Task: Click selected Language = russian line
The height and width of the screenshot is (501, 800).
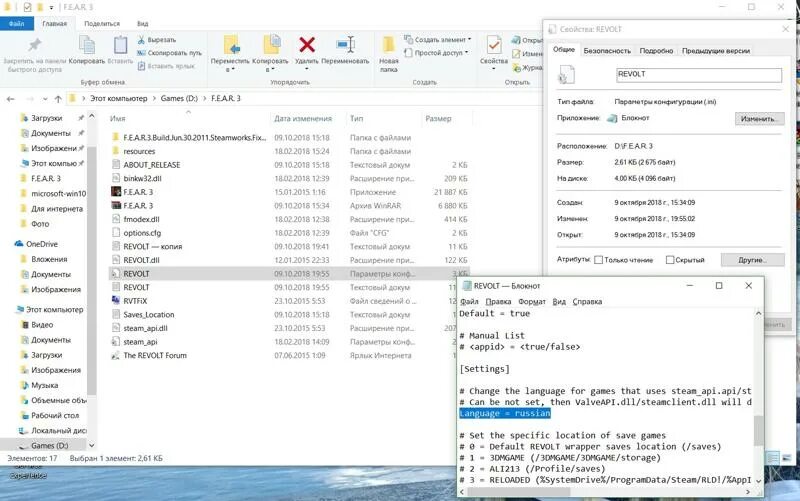Action: point(505,413)
